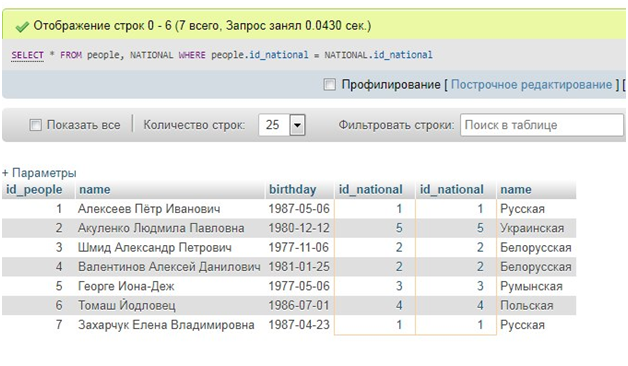
Task: Select cell Валентинов Алексей Данилович
Action: point(169,267)
